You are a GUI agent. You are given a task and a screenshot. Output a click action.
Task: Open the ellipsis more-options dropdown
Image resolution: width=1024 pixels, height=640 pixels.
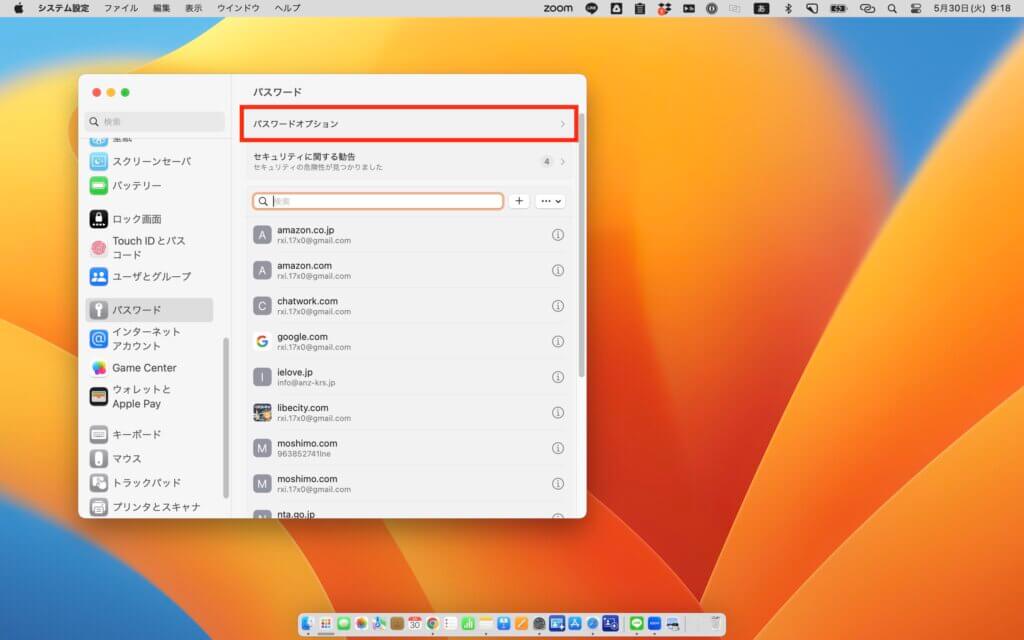[x=550, y=201]
